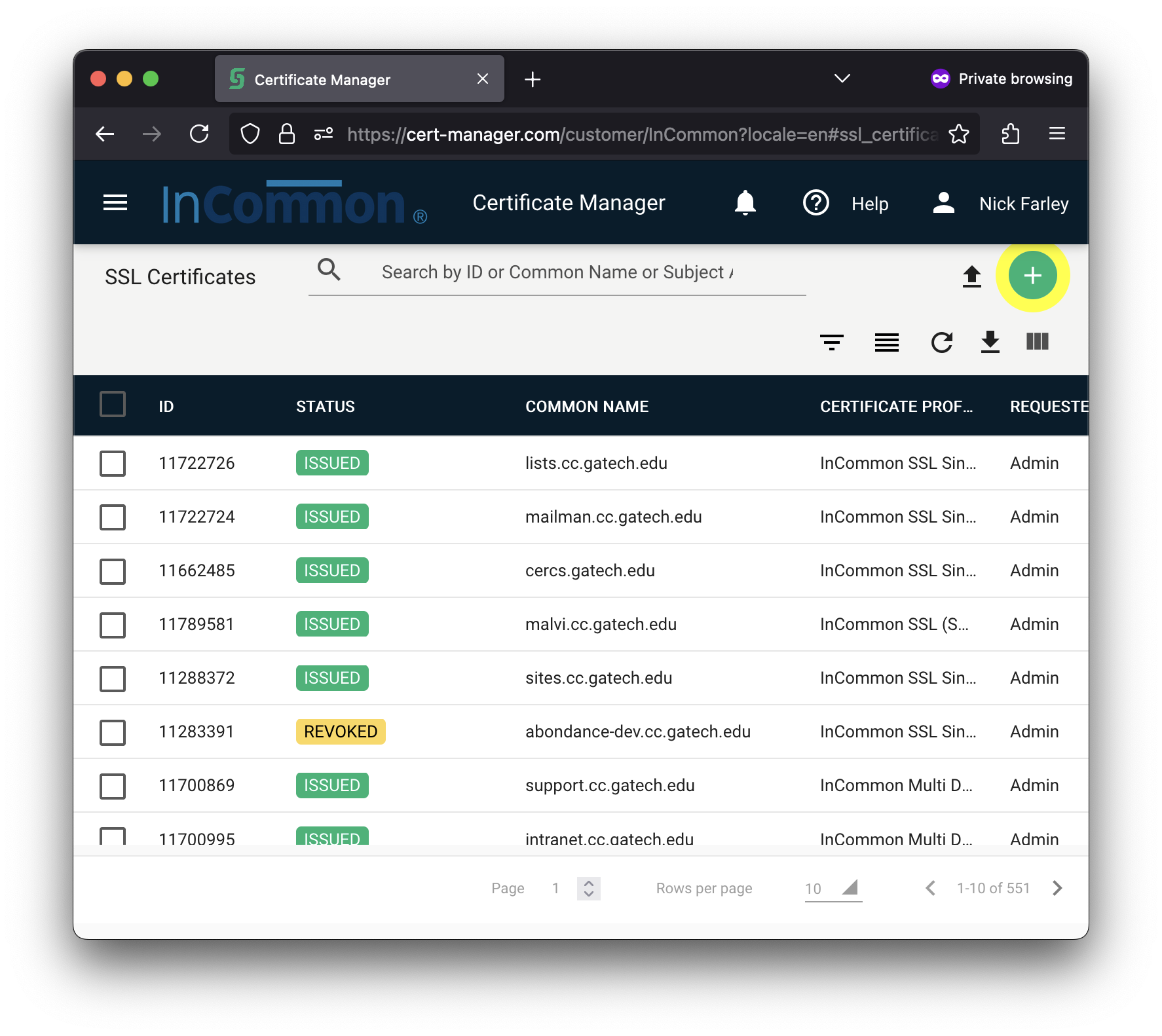1162x1036 pixels.
Task: Click the InCommon SSL (S... profile cell
Action: [x=894, y=625]
